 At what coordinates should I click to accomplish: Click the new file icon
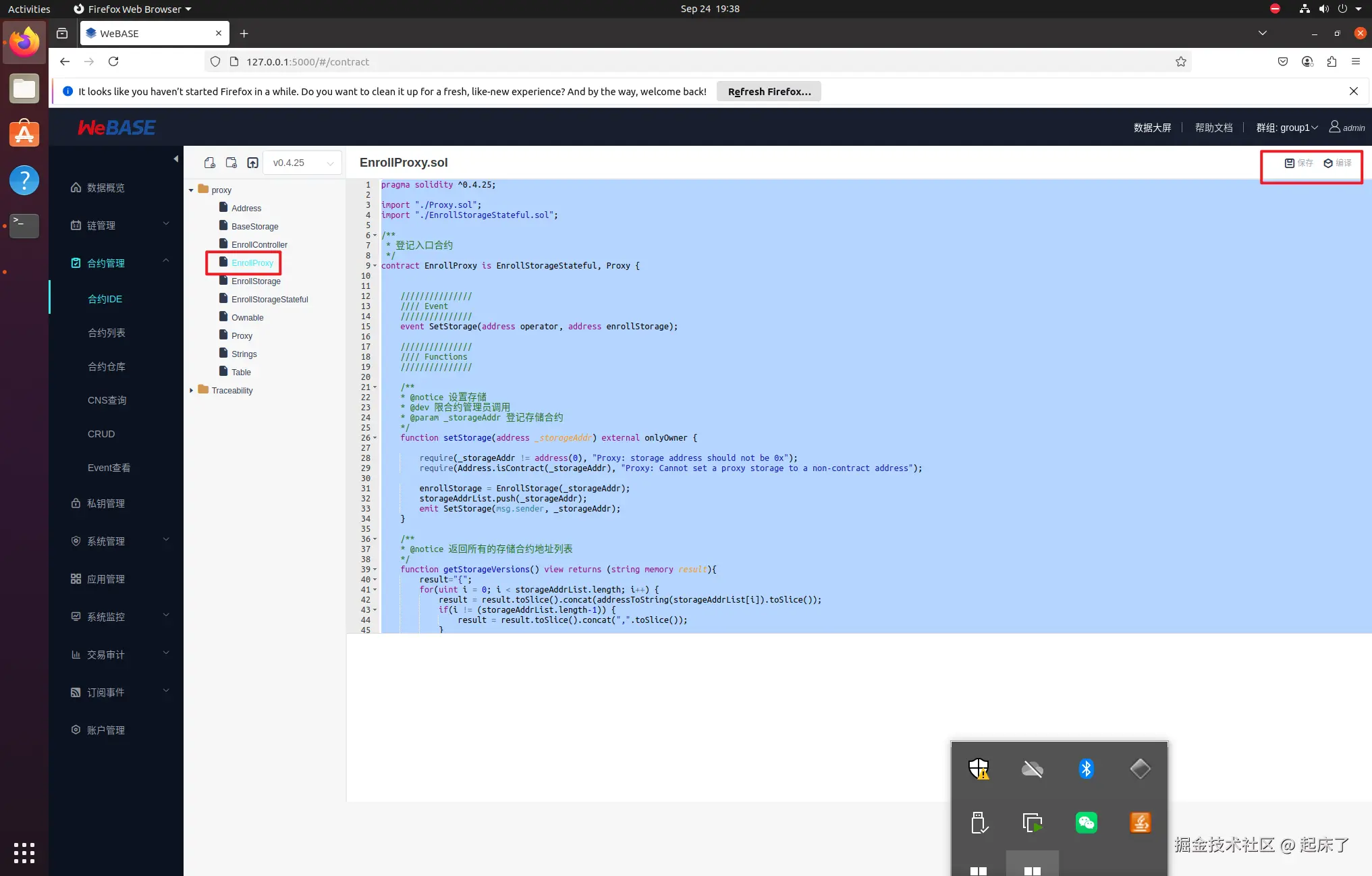pos(210,163)
